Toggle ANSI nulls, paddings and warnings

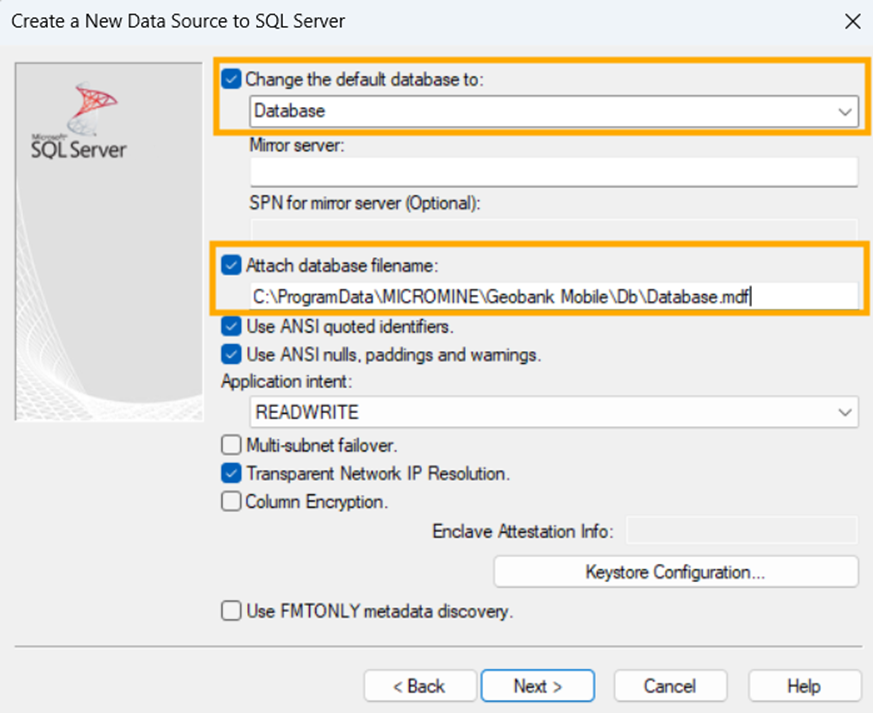click(x=232, y=354)
